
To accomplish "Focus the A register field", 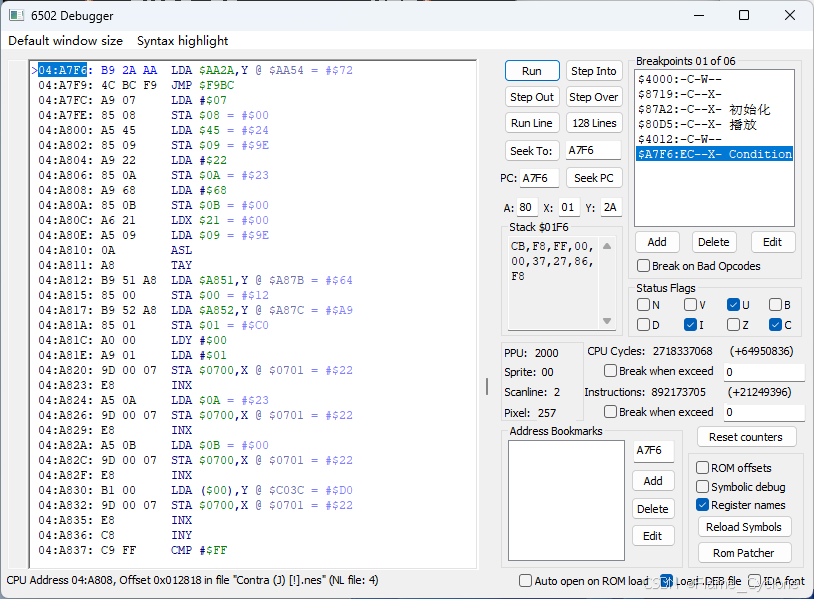I will (526, 207).
